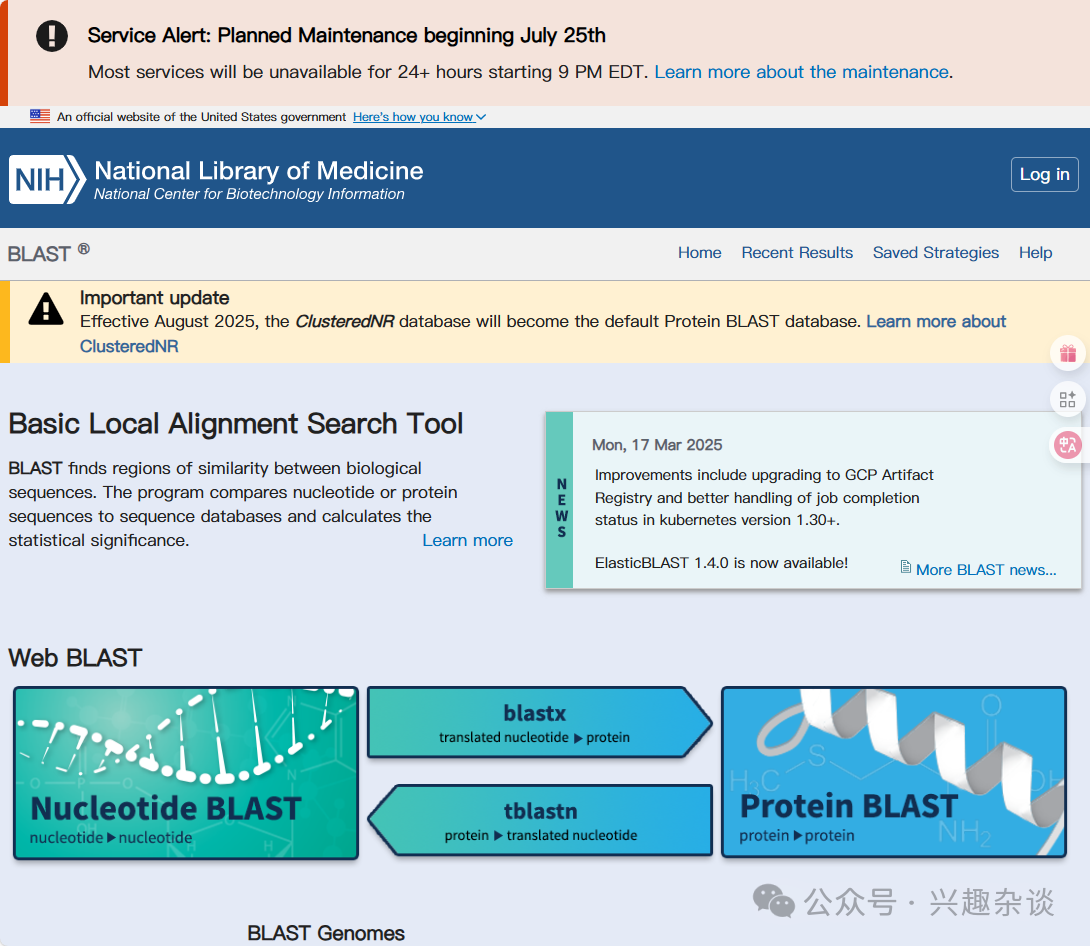Click the pink gift box floating icon
Screen dimensions: 1090x946
pyautogui.click(x=1067, y=353)
